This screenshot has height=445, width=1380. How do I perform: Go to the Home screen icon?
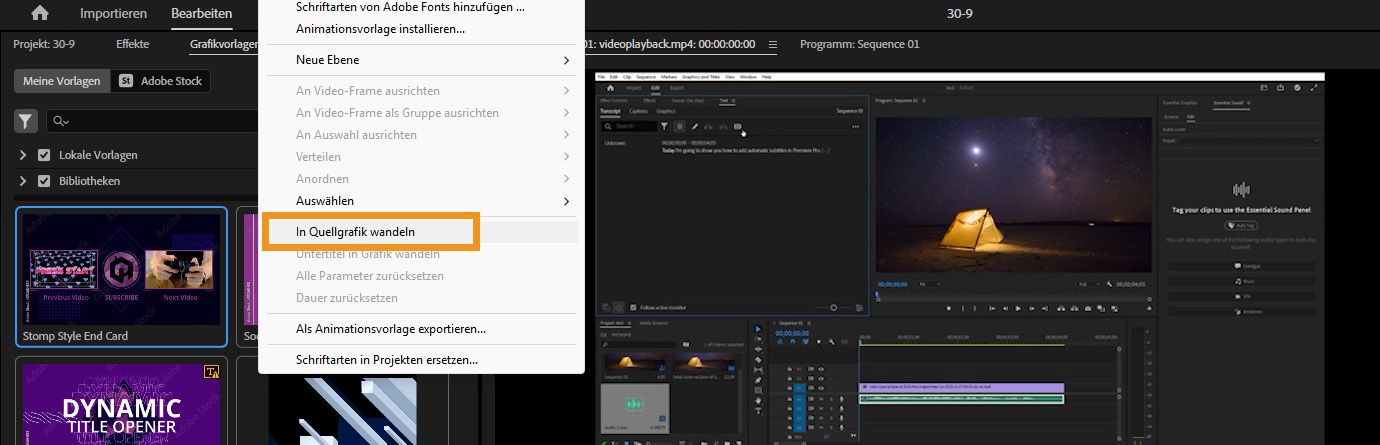pos(40,14)
